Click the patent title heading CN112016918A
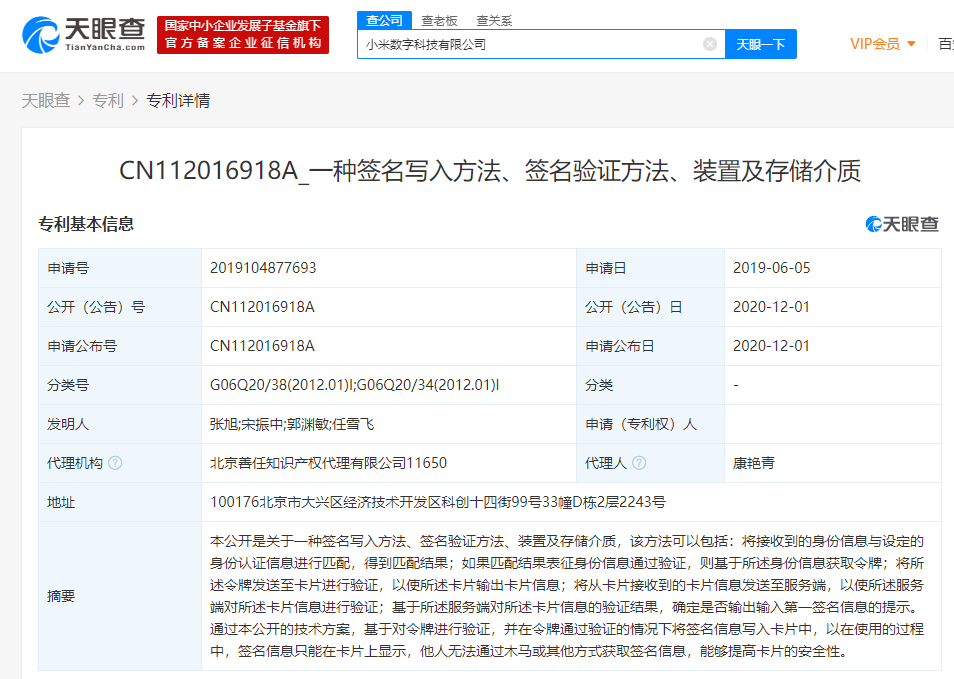 click(489, 171)
